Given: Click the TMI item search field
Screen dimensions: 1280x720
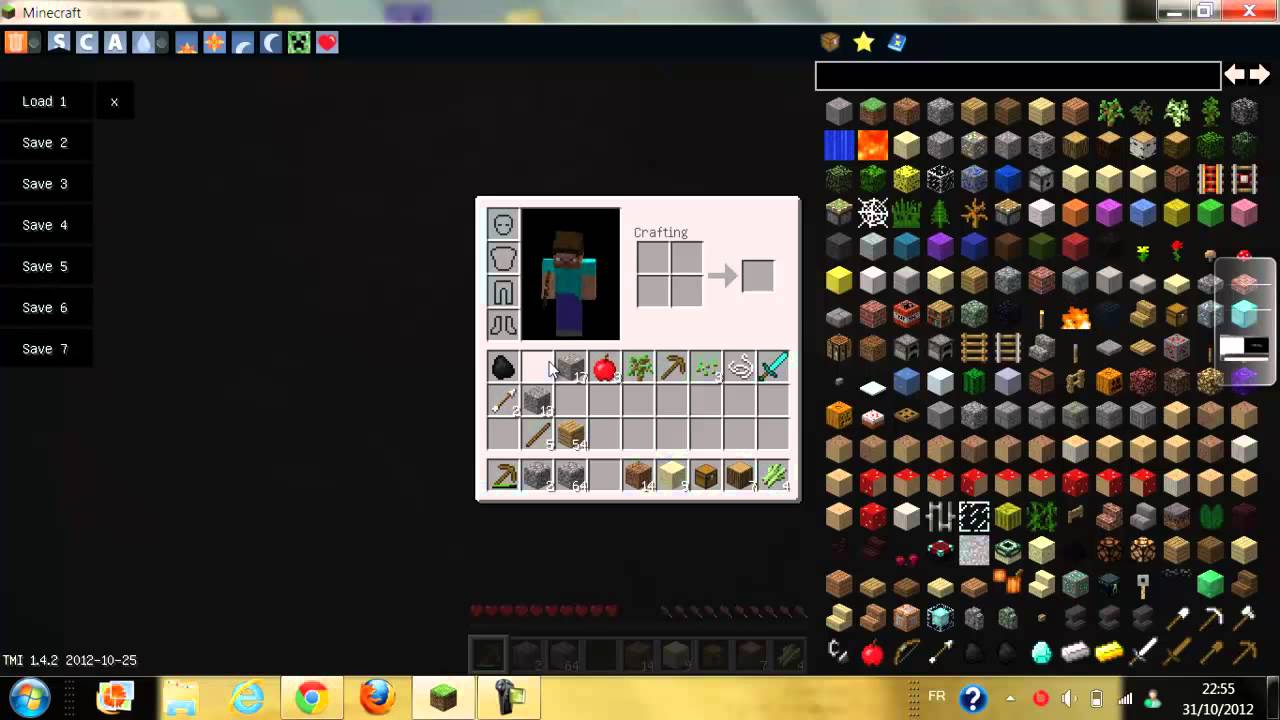Looking at the screenshot, I should [1018, 75].
